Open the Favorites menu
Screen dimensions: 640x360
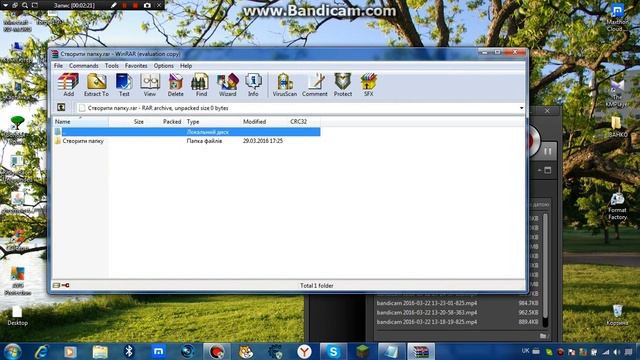point(136,65)
